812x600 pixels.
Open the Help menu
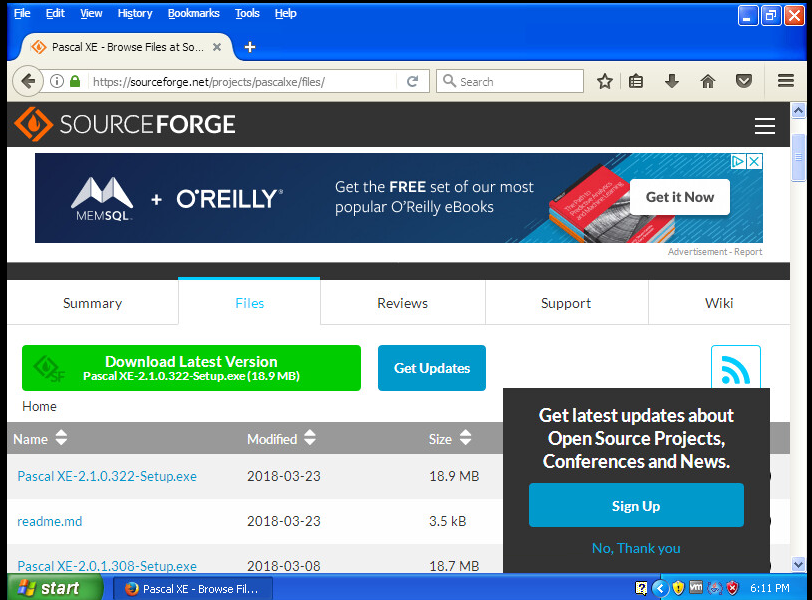tap(285, 13)
